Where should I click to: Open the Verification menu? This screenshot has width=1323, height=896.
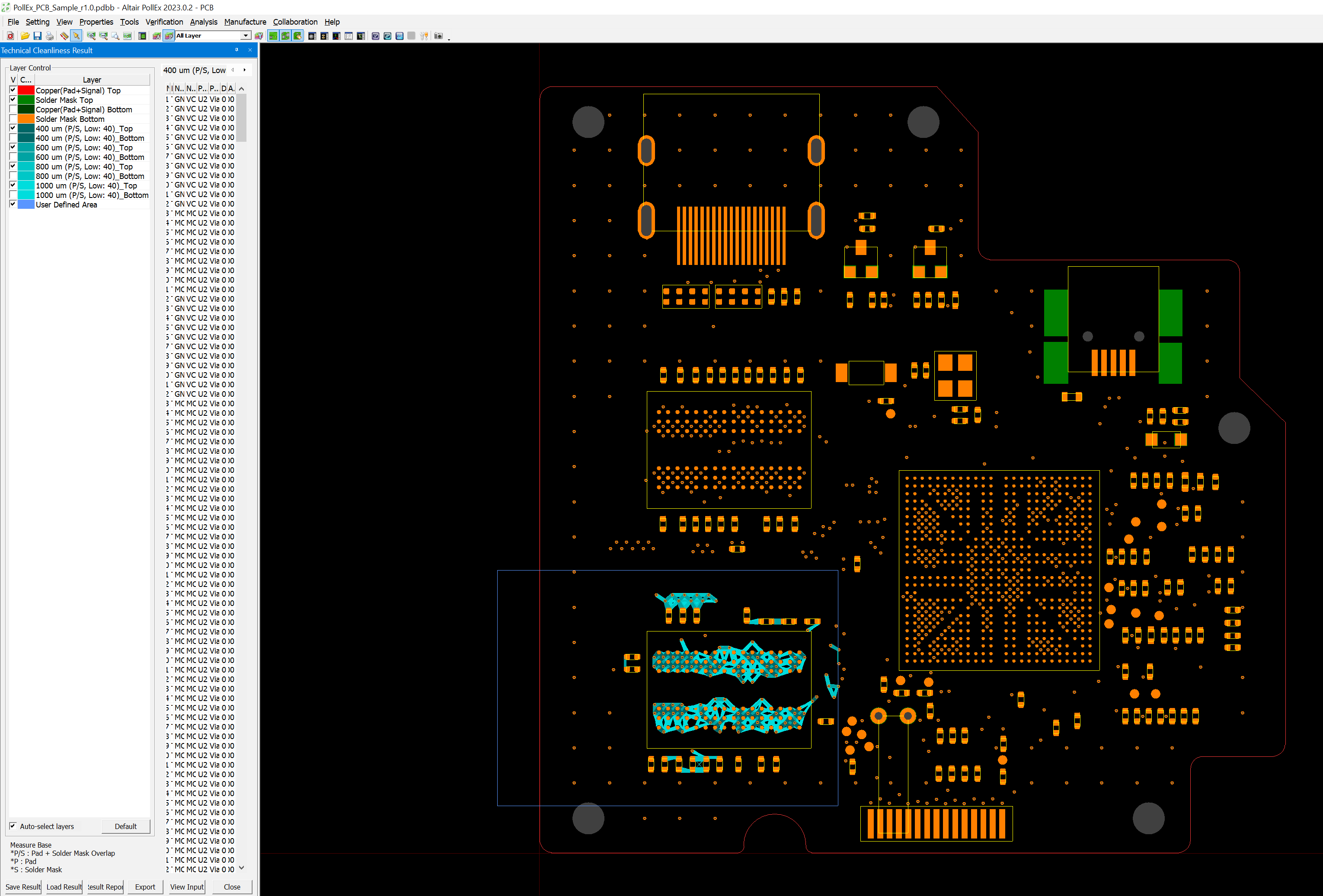[164, 22]
